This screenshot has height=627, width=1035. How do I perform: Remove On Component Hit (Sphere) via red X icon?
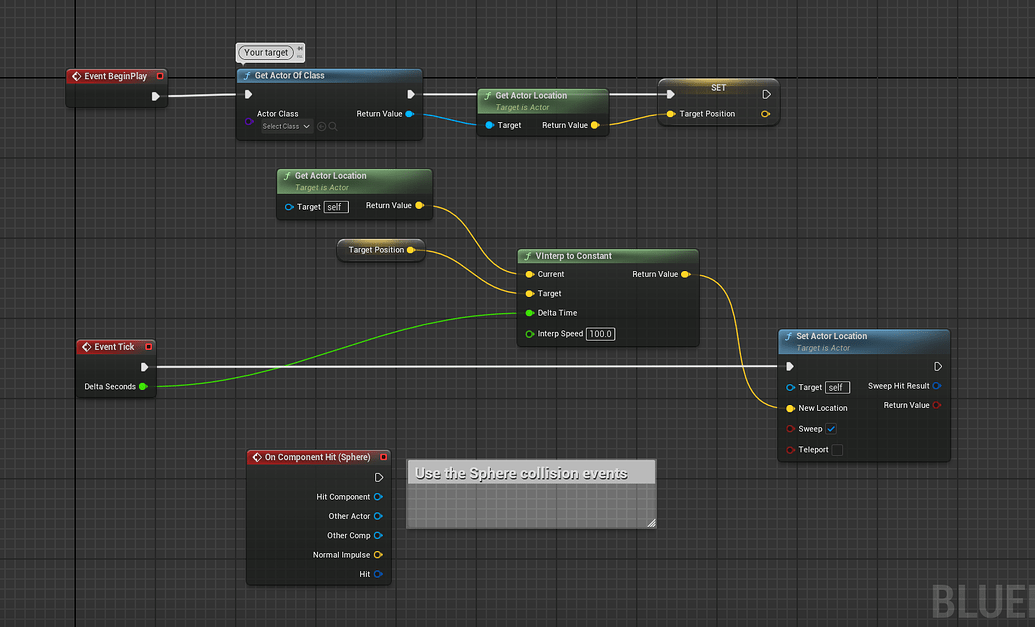(384, 457)
